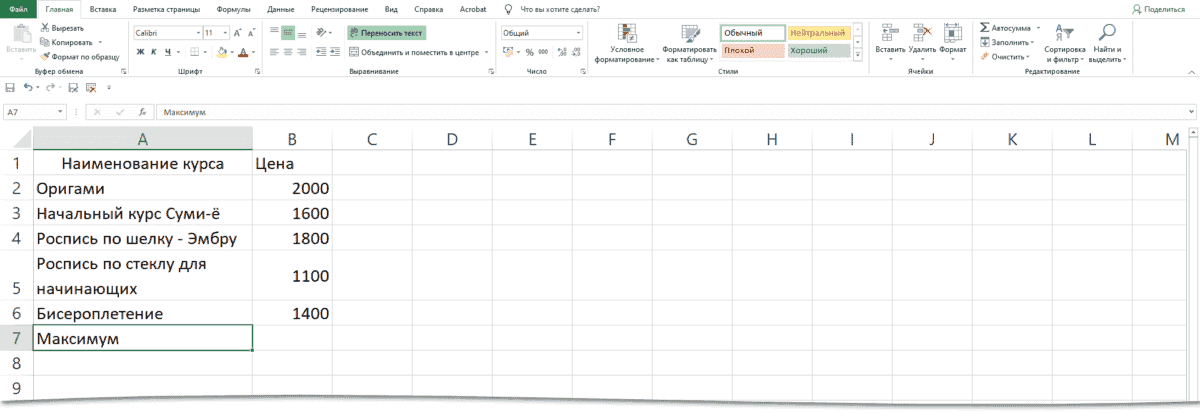Toggle Italic (К) formatting

[153, 52]
